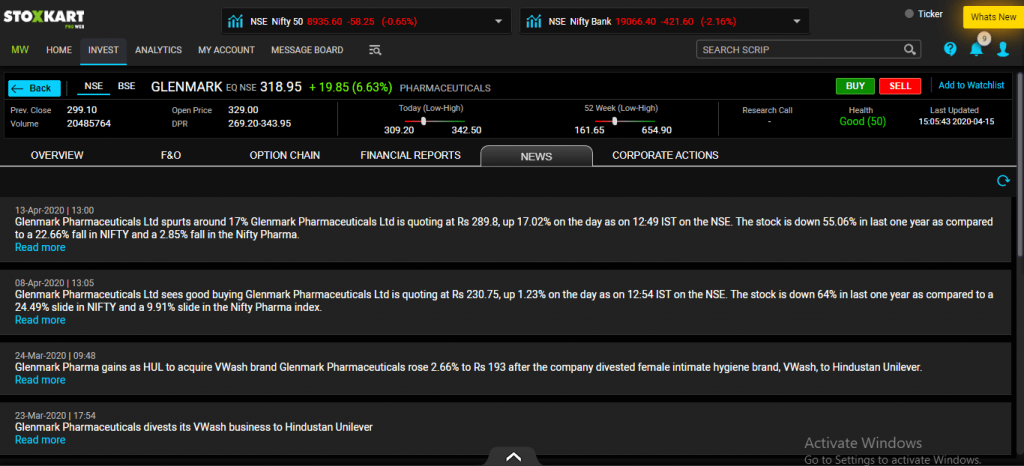Click the Last Updated timestamp value
The image size is (1024, 466).
point(956,121)
